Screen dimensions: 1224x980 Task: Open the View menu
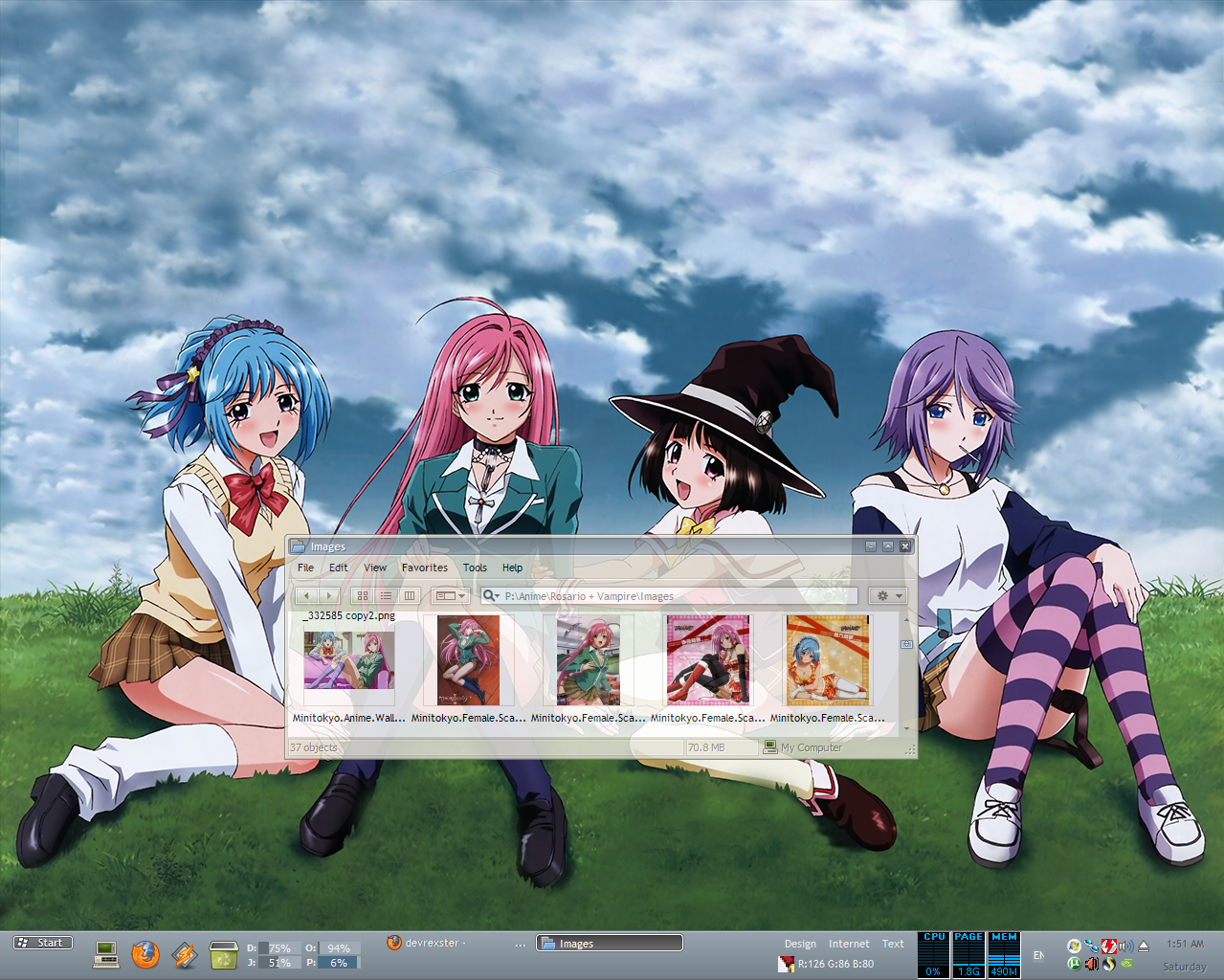[375, 568]
